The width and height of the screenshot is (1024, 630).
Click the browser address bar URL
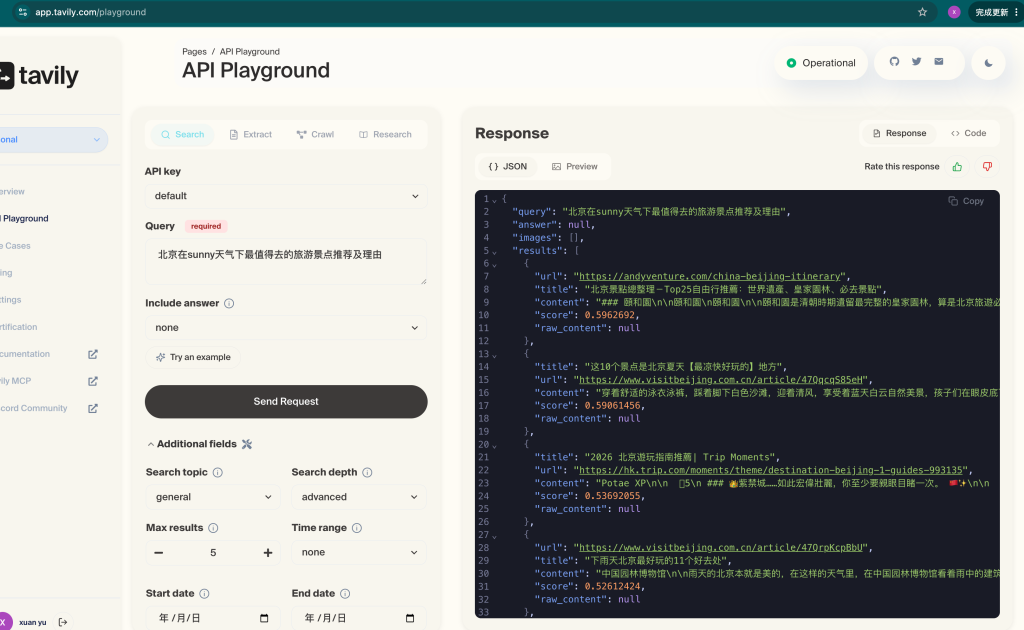pyautogui.click(x=90, y=12)
